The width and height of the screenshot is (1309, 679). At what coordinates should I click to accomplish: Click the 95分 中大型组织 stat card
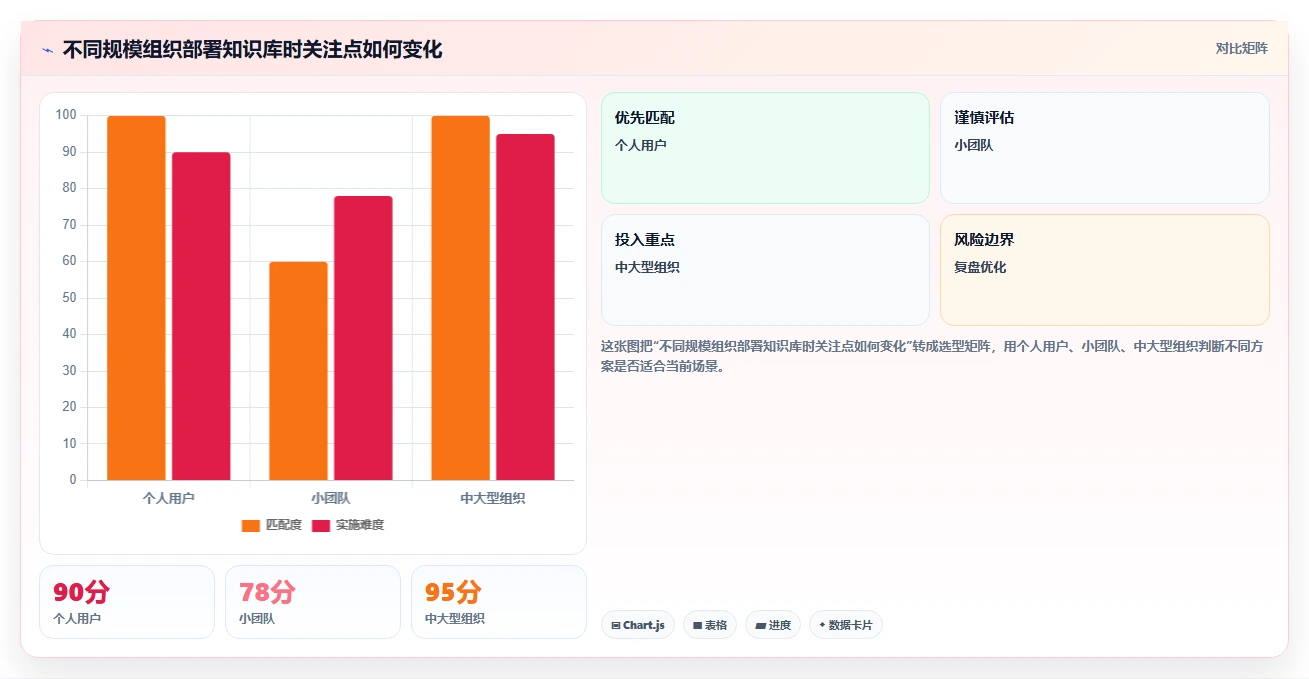click(499, 602)
